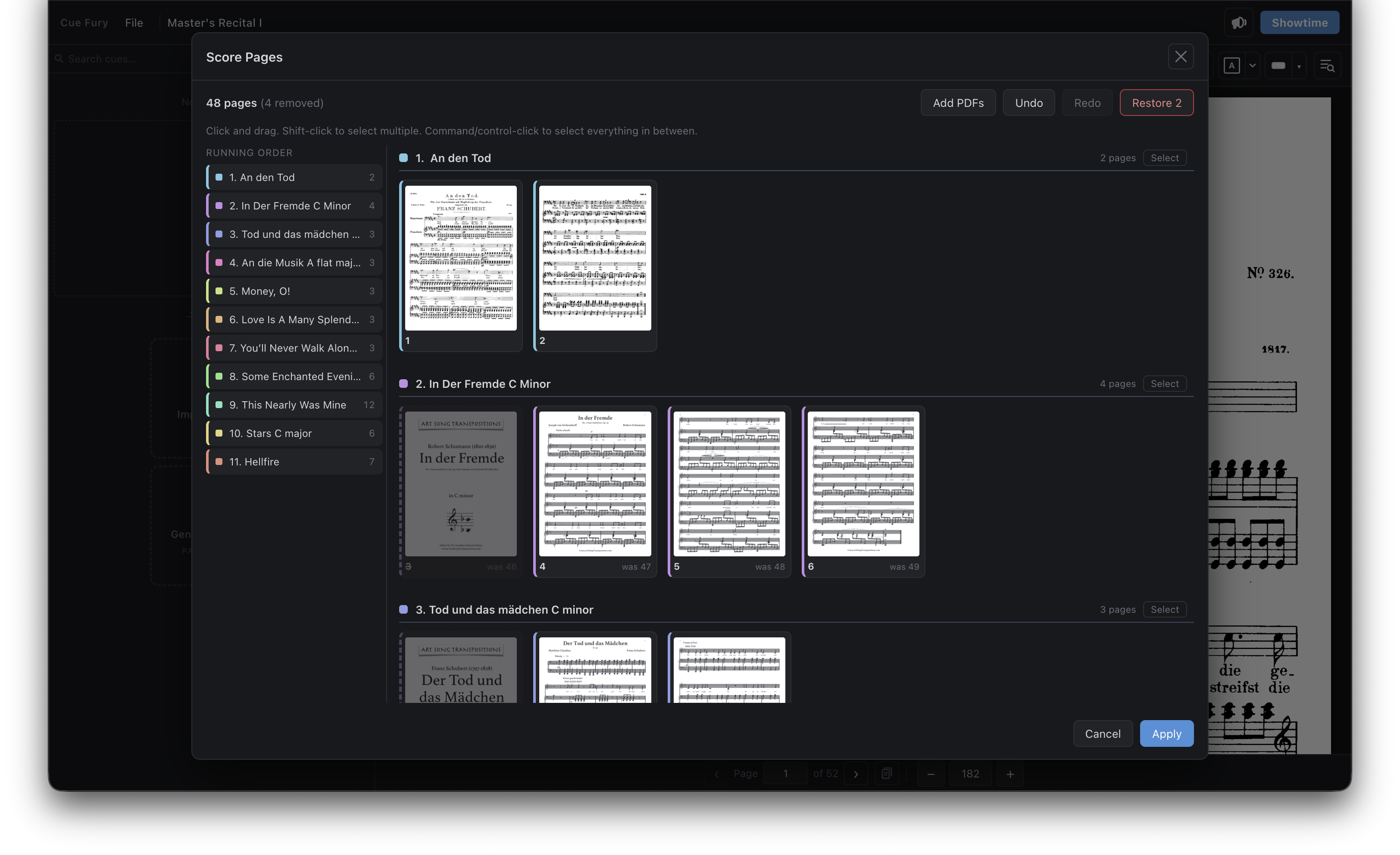Apply the score page changes
Screen dimensions: 1400x855
point(1166,733)
